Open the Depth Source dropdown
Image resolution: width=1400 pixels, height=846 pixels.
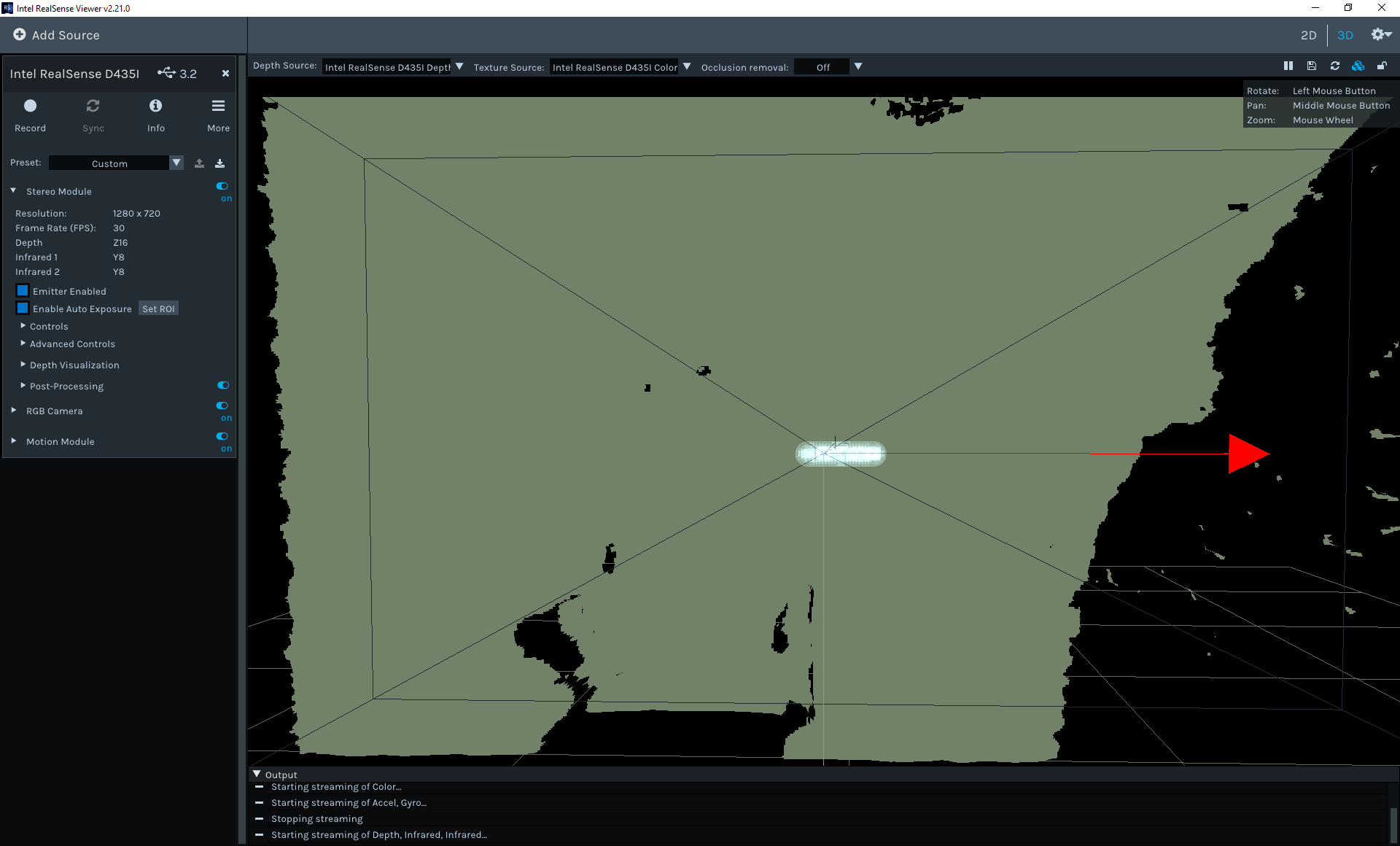pos(393,66)
